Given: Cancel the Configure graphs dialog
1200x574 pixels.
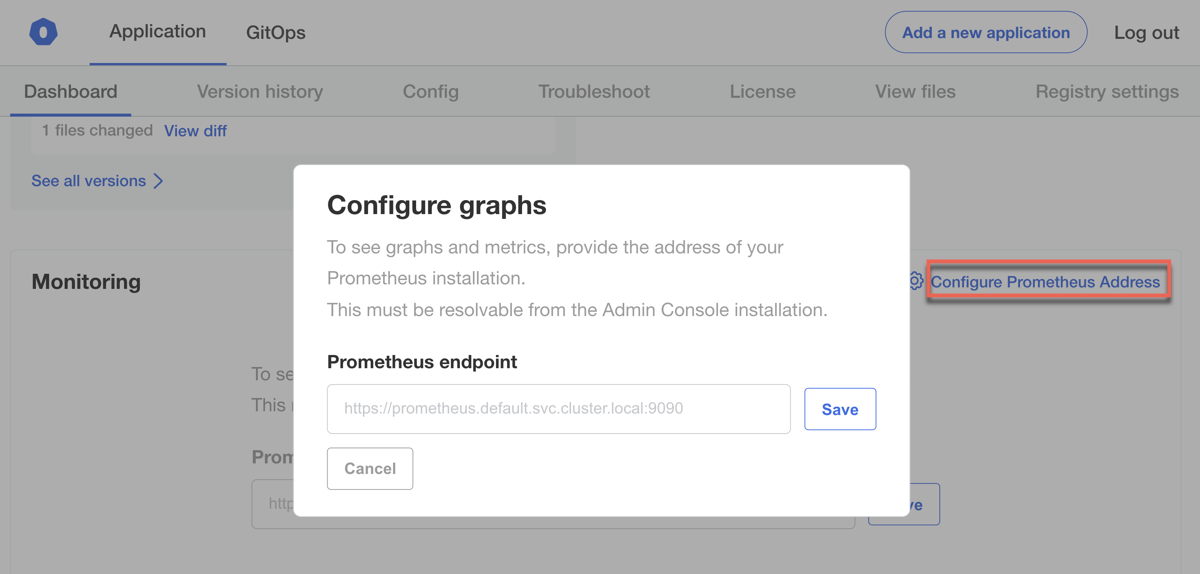Looking at the screenshot, I should pos(370,469).
